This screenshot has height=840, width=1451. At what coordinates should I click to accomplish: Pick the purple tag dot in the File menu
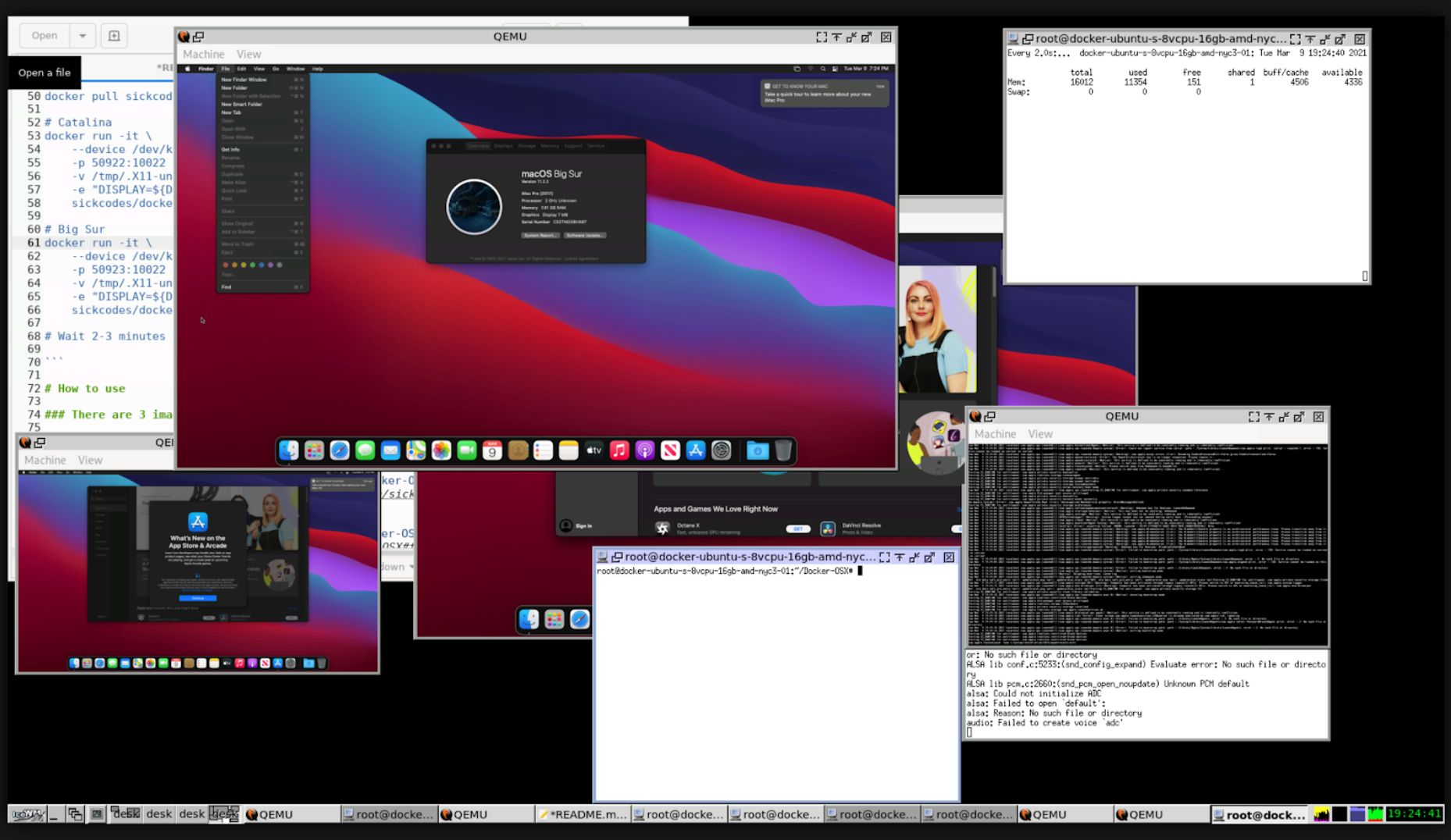click(270, 265)
